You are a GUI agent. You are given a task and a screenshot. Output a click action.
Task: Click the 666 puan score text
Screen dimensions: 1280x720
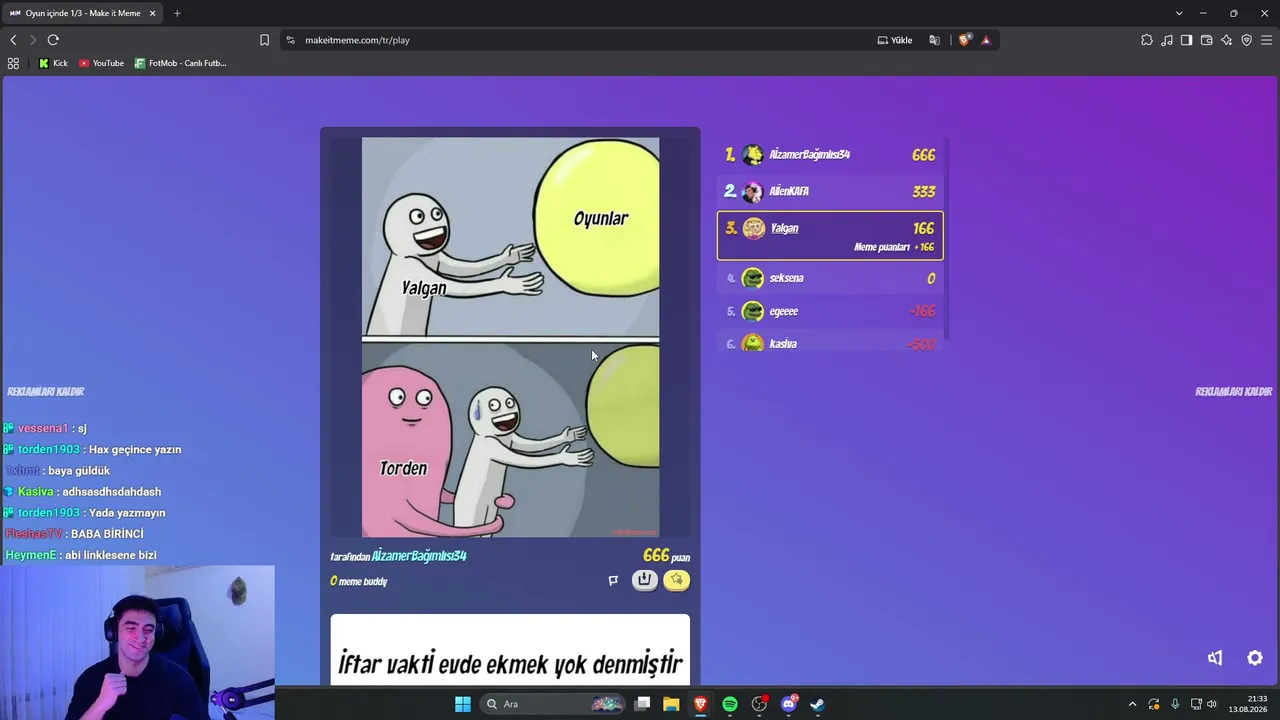pyautogui.click(x=666, y=556)
